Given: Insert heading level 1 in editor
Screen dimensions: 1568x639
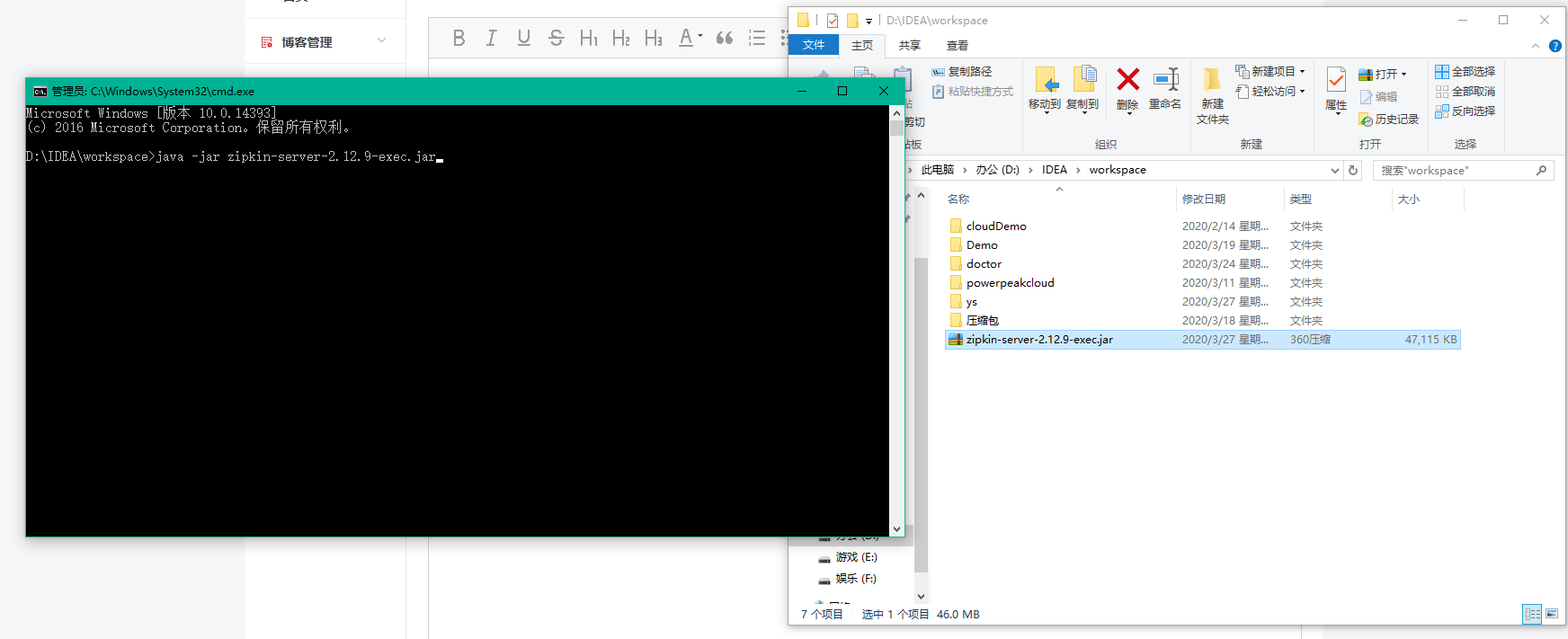Looking at the screenshot, I should (x=589, y=38).
